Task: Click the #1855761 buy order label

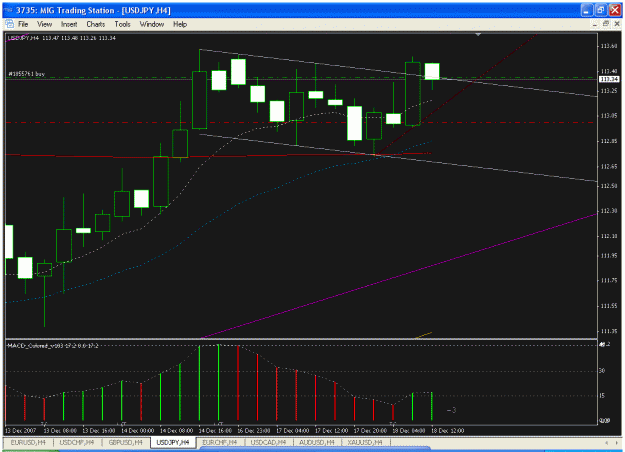Action: click(x=27, y=74)
